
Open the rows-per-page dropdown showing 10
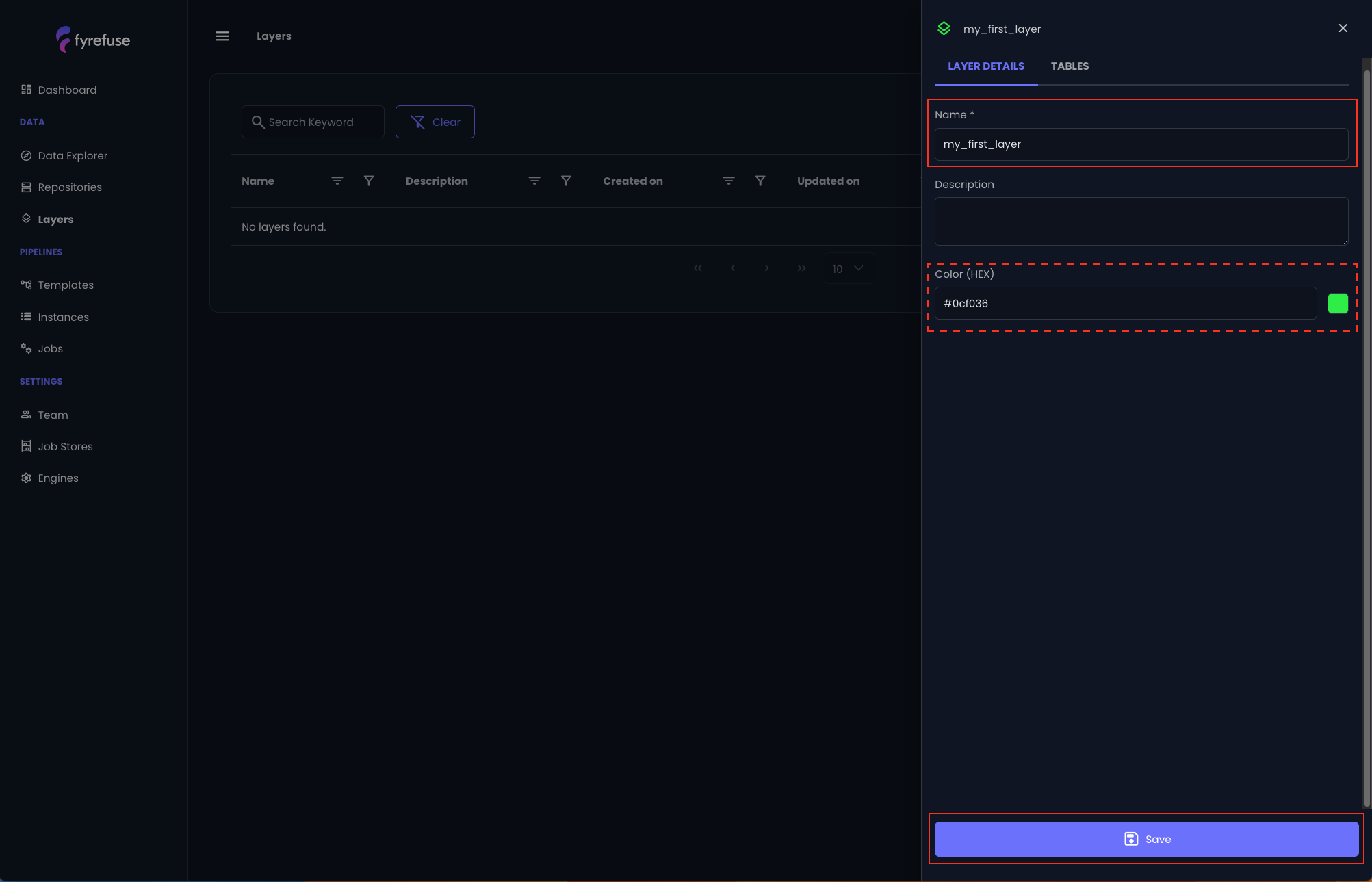849,268
